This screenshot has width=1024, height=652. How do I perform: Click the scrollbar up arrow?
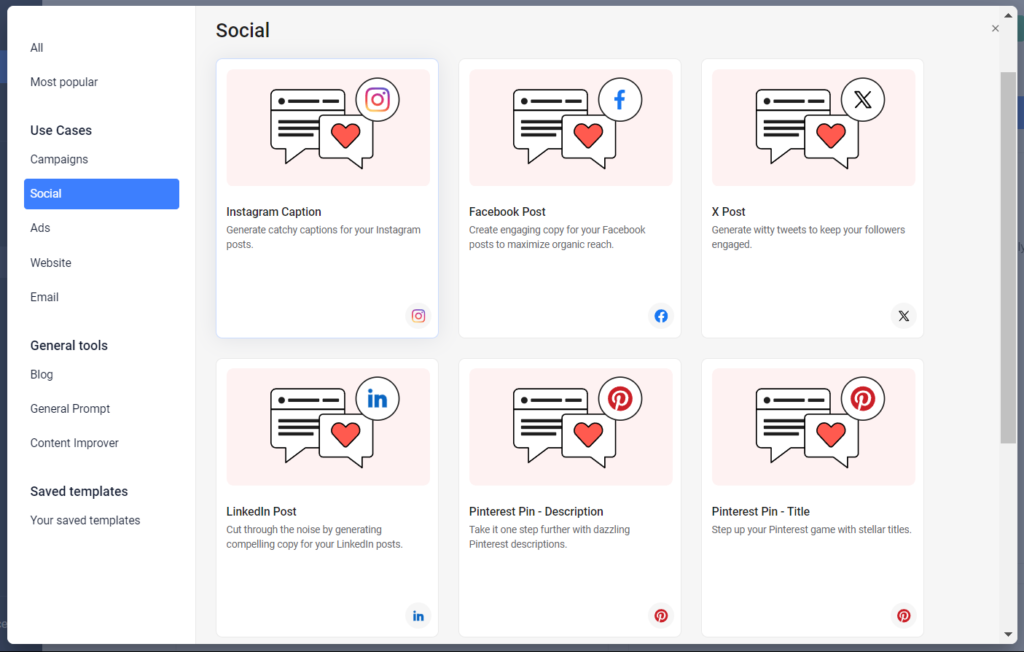[x=1008, y=15]
